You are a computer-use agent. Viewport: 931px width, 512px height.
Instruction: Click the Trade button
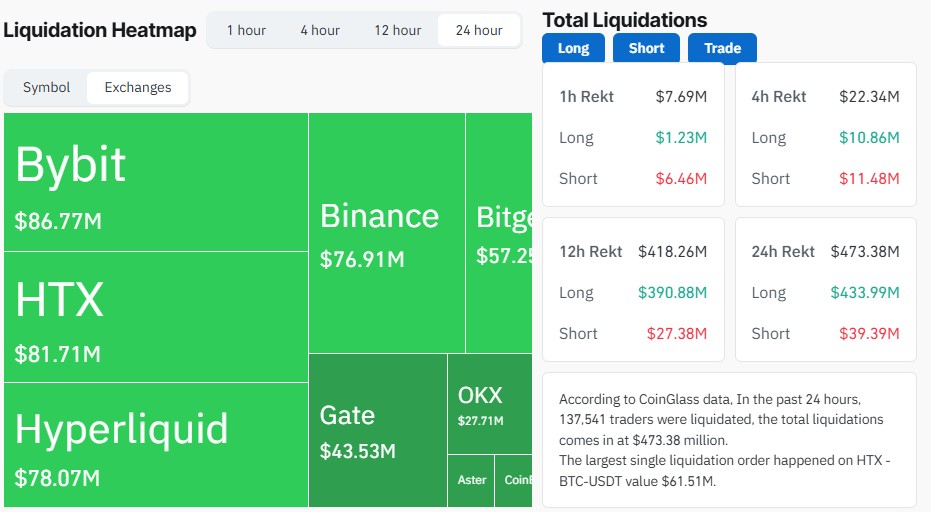pos(722,48)
